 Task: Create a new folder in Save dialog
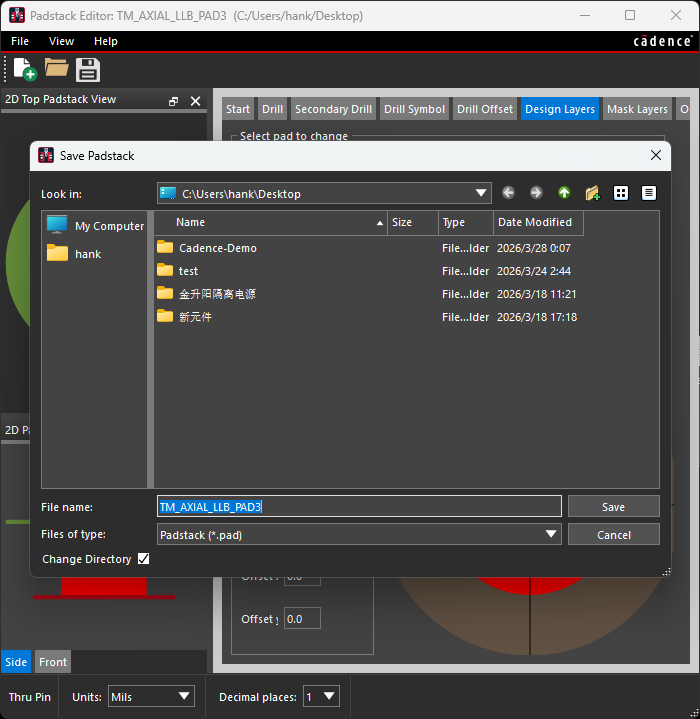pyautogui.click(x=592, y=193)
